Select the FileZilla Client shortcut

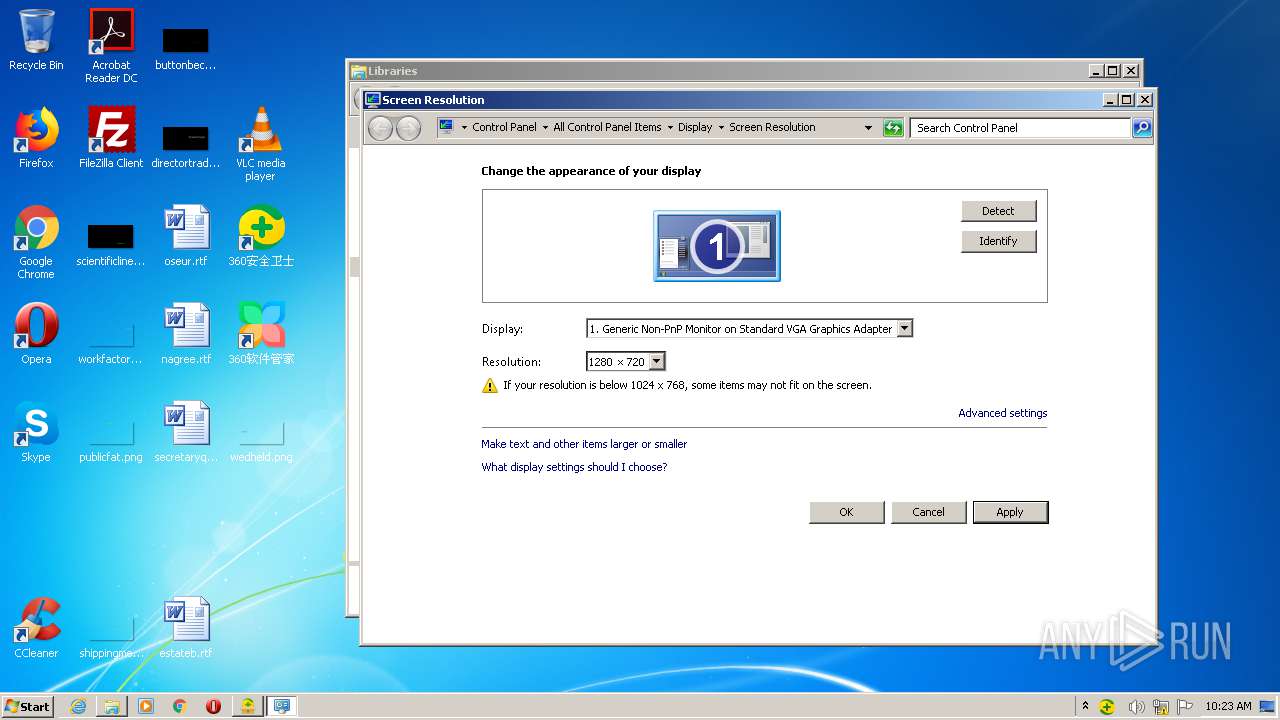pos(111,138)
